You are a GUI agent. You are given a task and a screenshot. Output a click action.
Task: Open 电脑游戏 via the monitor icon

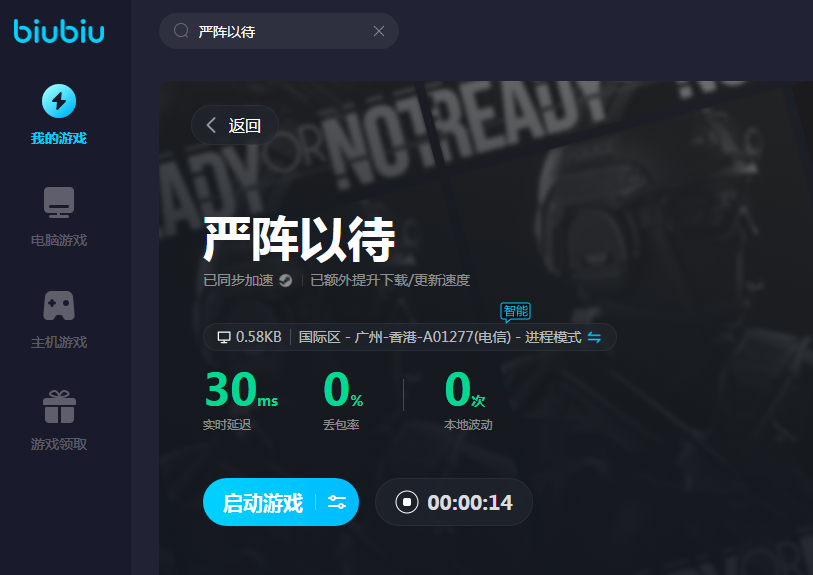59,203
